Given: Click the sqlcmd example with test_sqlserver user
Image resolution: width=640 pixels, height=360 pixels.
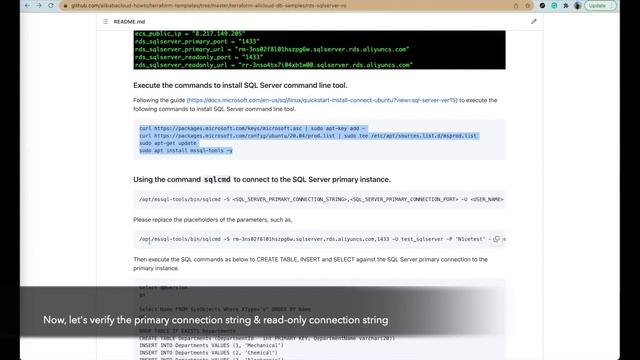Looking at the screenshot, I should (x=319, y=239).
